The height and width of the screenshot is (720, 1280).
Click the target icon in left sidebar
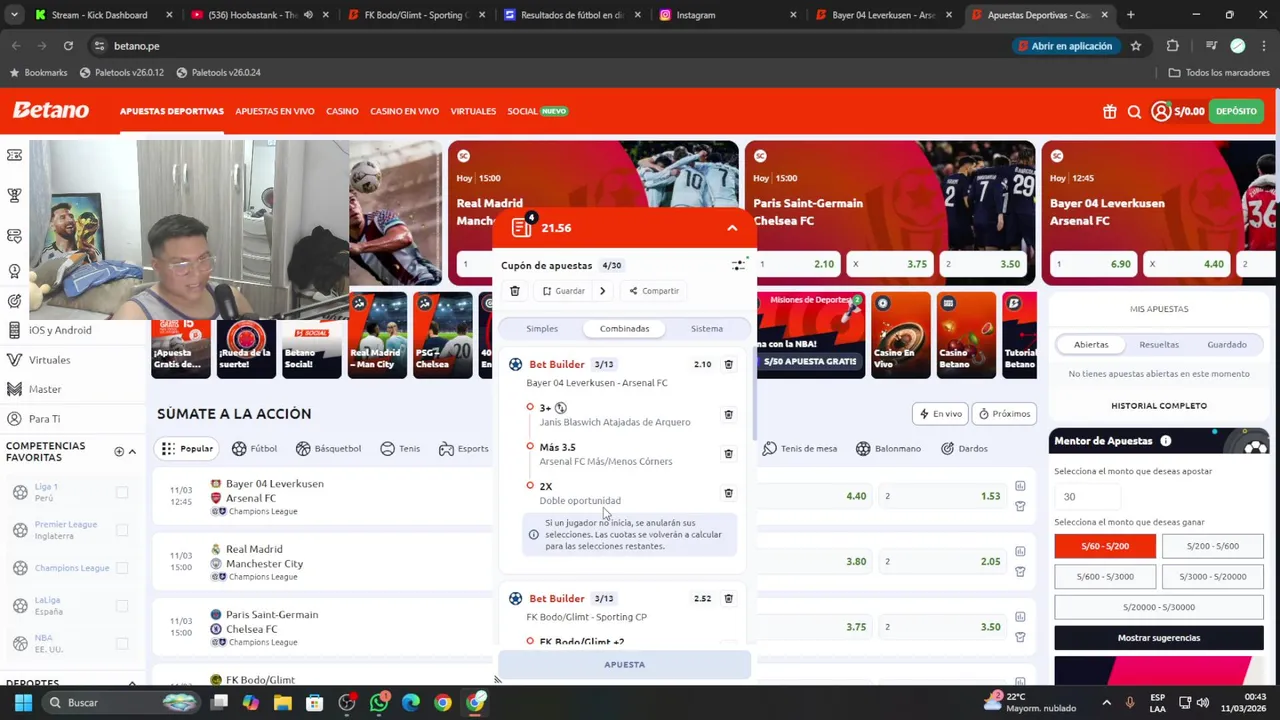point(14,301)
